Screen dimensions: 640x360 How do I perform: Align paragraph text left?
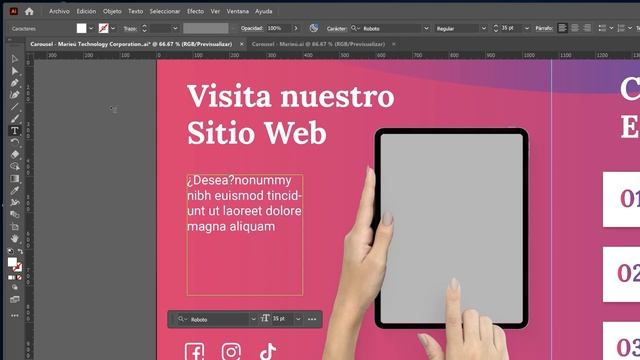[562, 28]
